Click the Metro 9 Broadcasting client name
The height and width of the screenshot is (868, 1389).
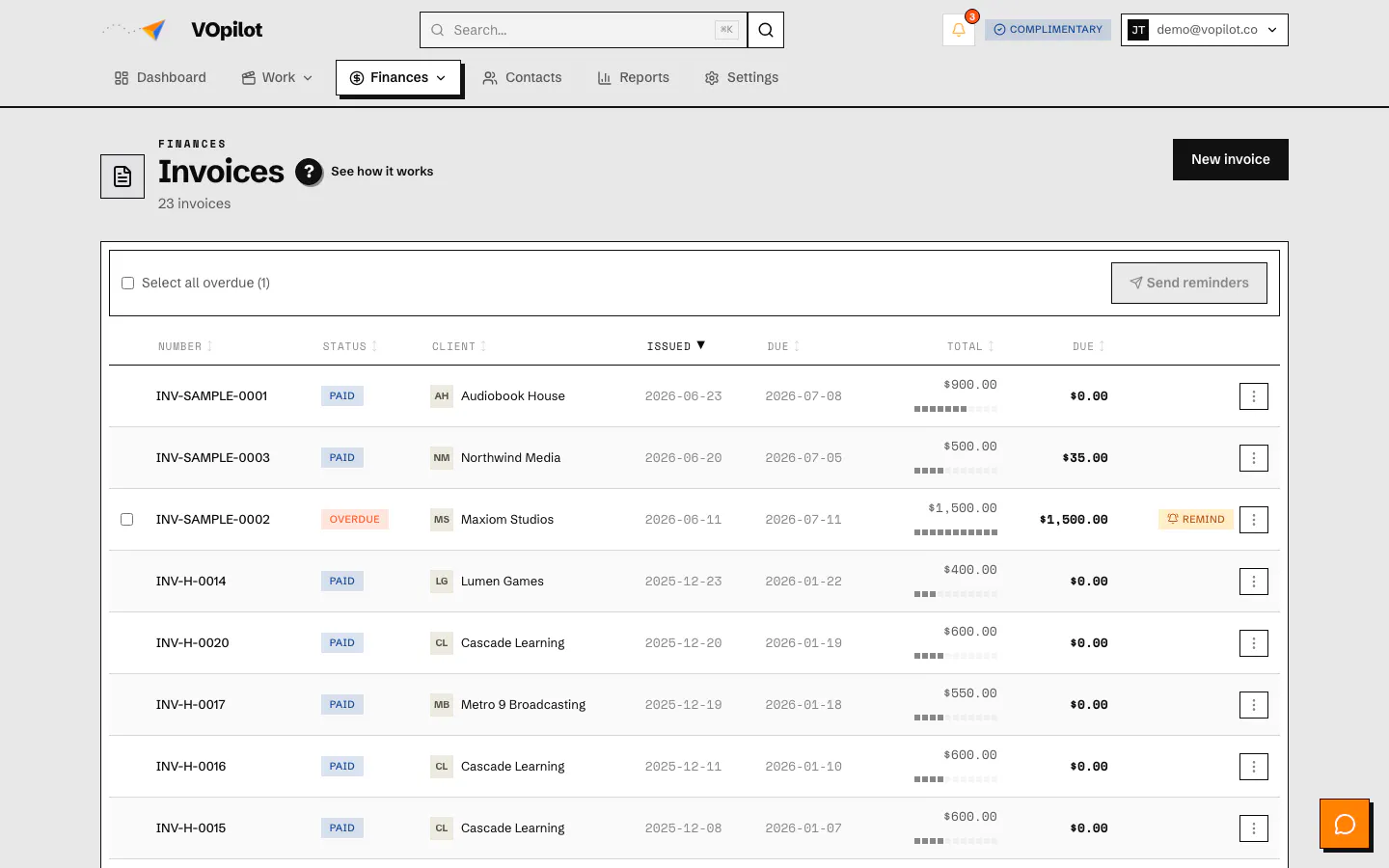pyautogui.click(x=523, y=705)
